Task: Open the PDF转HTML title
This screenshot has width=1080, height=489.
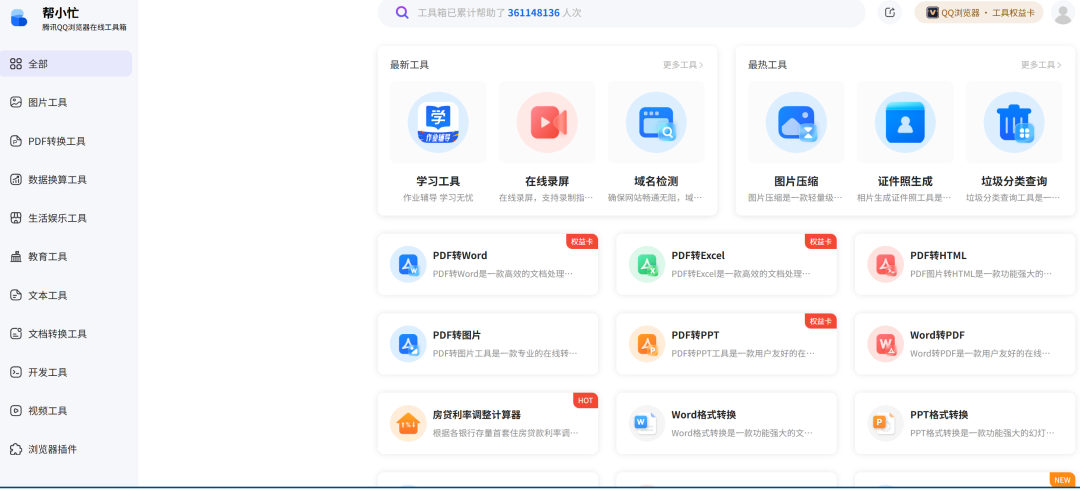Action: coord(938,256)
